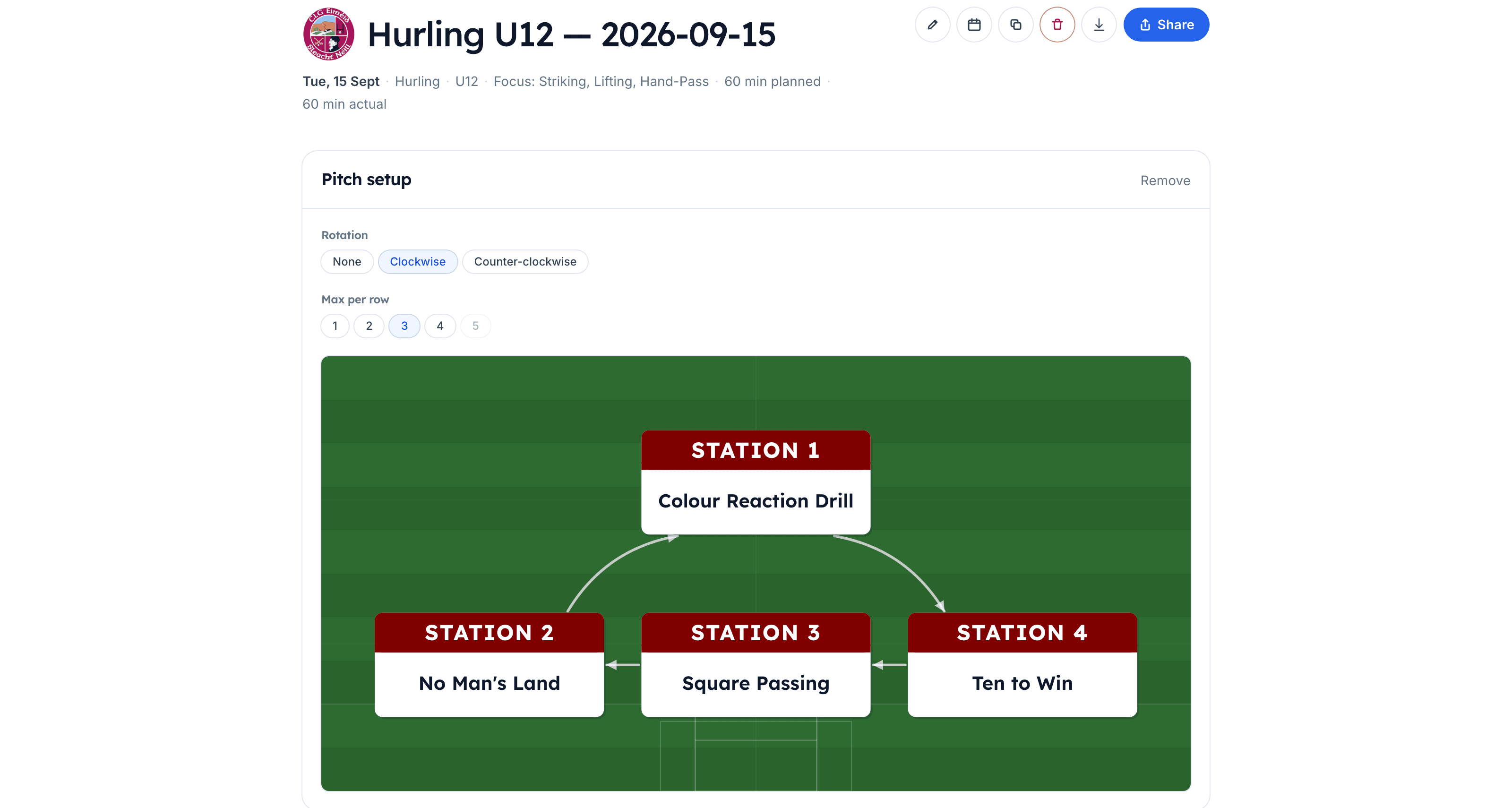The height and width of the screenshot is (808, 1512).
Task: Click the Focus: Striking, Lifting, Hand-Pass text
Action: pos(601,82)
